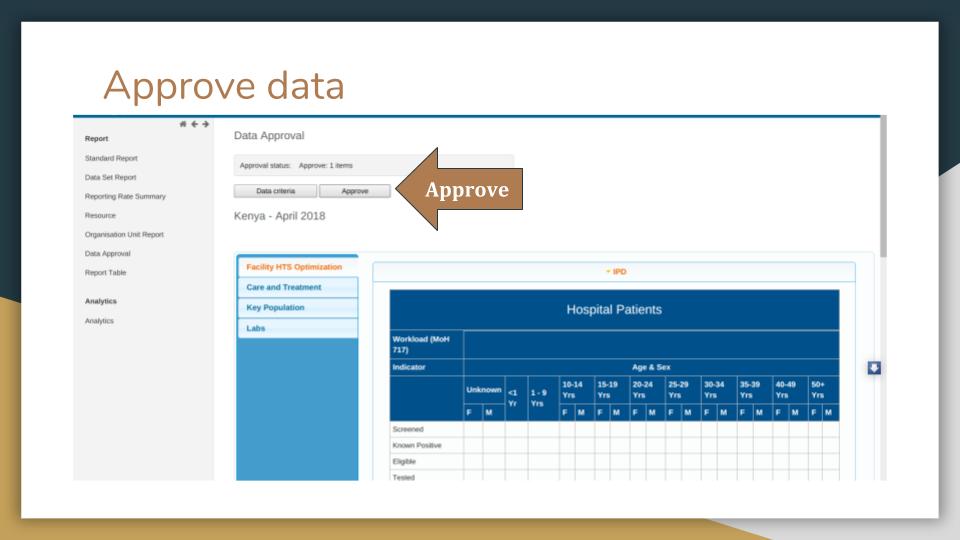Click the Indicator header cell

(x=427, y=367)
